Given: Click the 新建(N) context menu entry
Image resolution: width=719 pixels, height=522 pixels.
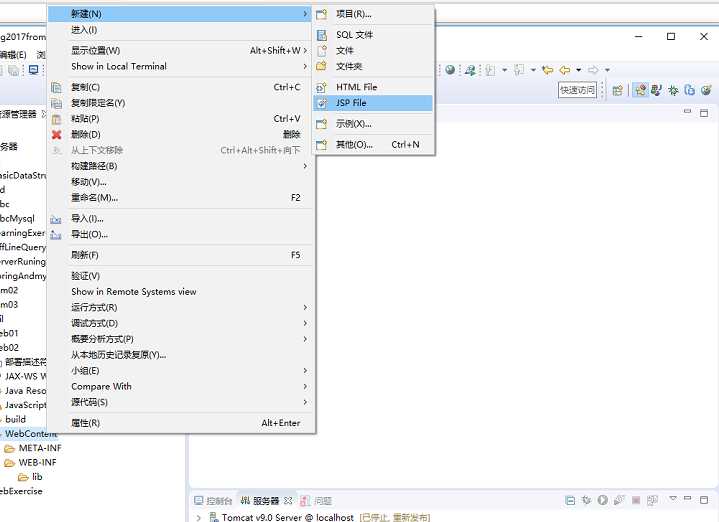Looking at the screenshot, I should pos(181,14).
